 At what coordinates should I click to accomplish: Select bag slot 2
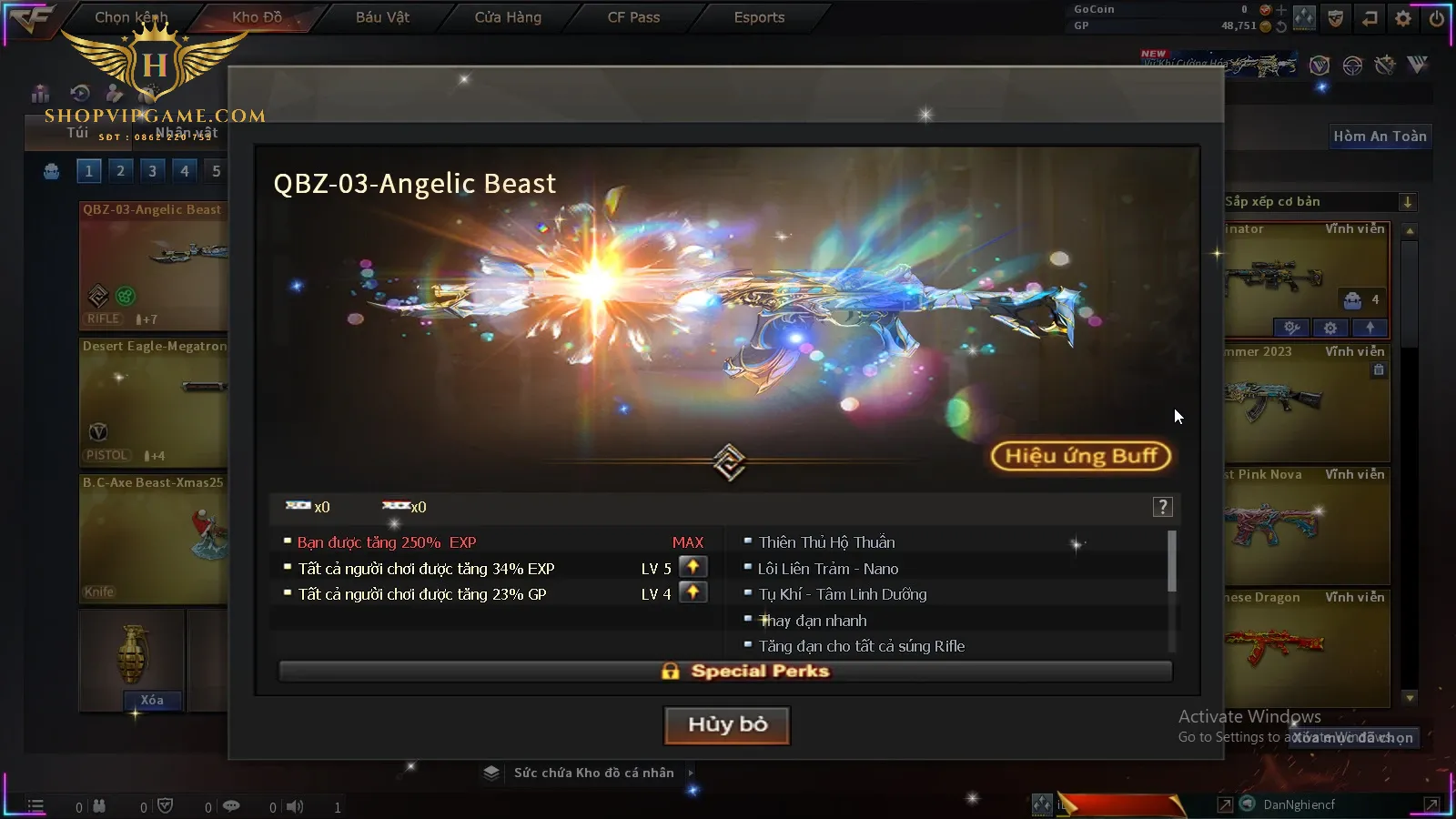[x=120, y=170]
